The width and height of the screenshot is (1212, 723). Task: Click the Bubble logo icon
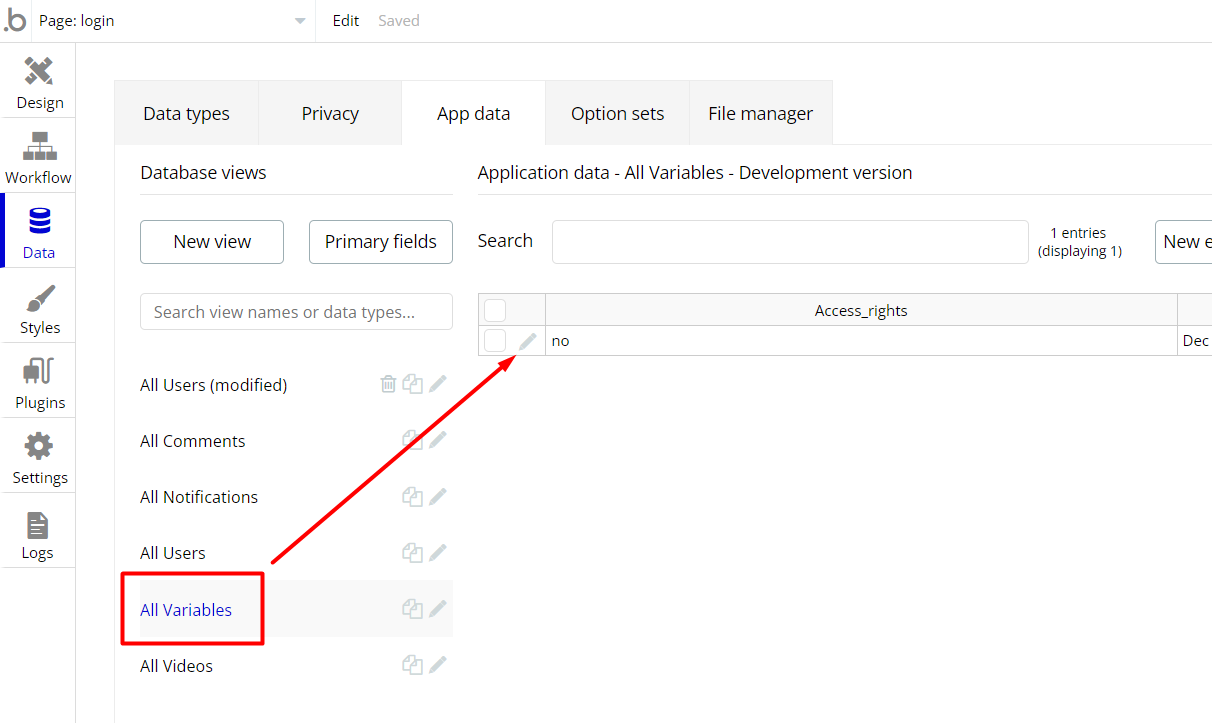[16, 20]
